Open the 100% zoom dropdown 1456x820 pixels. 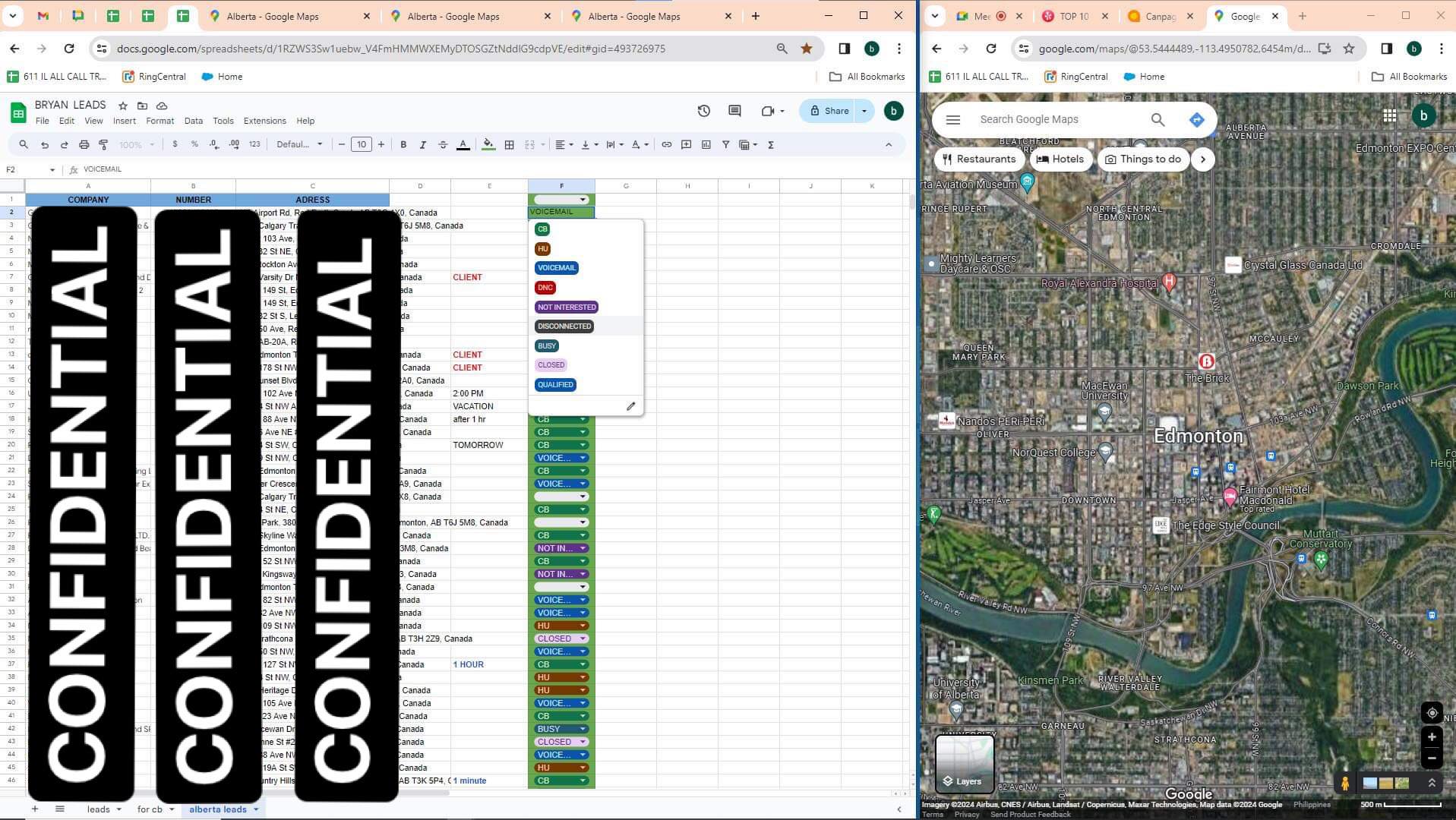coord(137,144)
